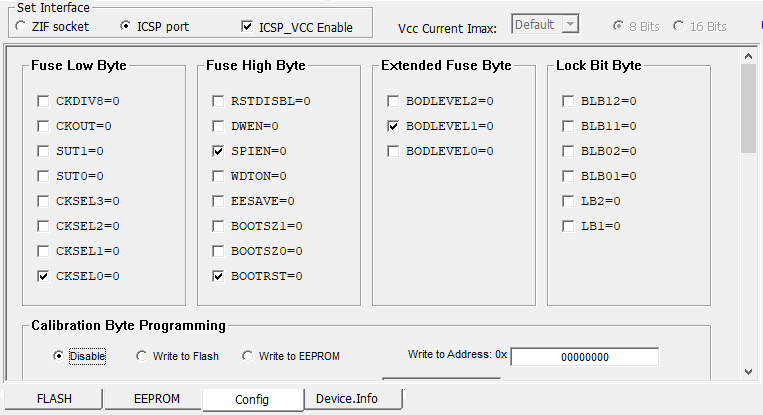The image size is (763, 415).
Task: Select the ZIF socket interface option
Action: [x=20, y=26]
